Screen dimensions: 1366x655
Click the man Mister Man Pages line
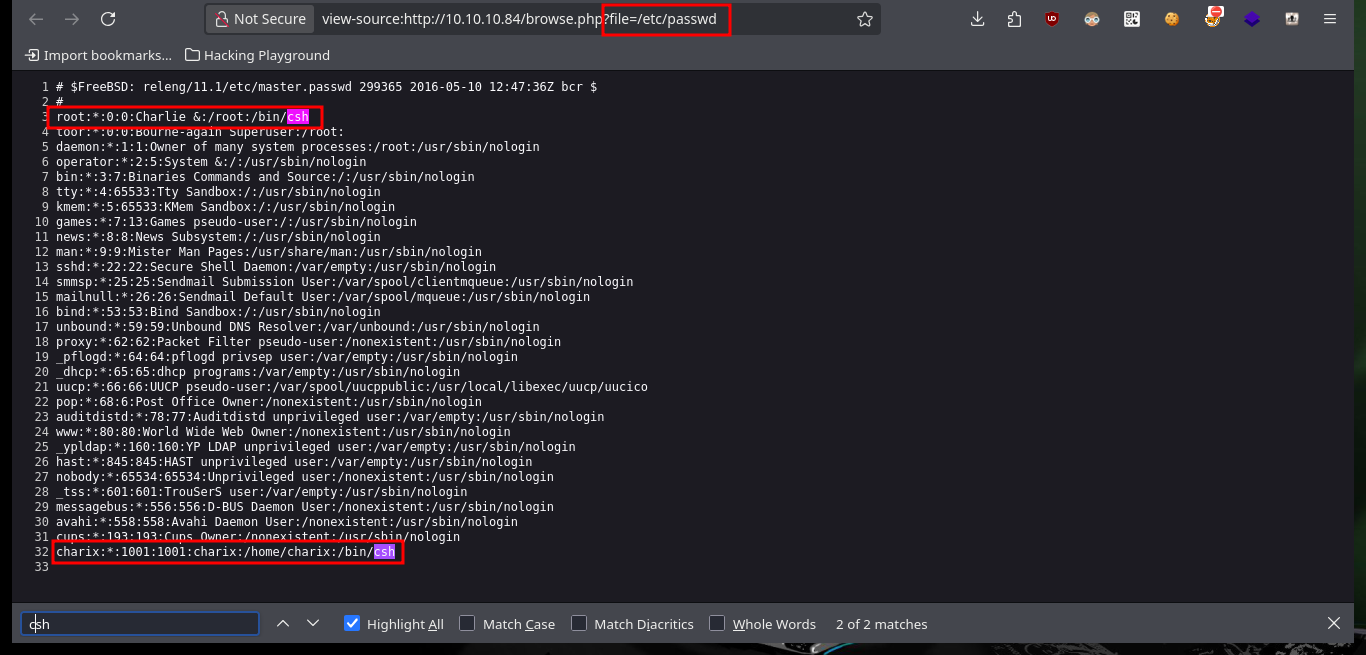coord(269,252)
